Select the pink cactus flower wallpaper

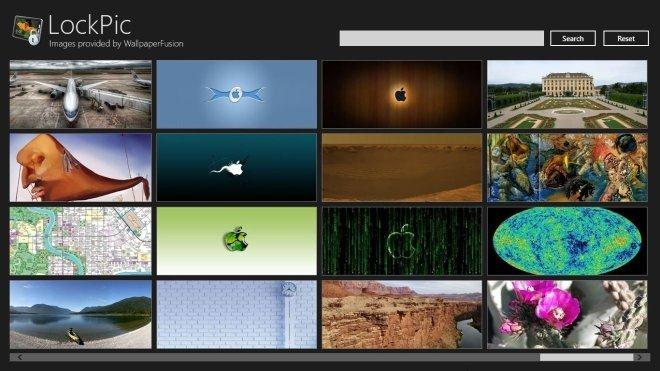click(x=567, y=315)
